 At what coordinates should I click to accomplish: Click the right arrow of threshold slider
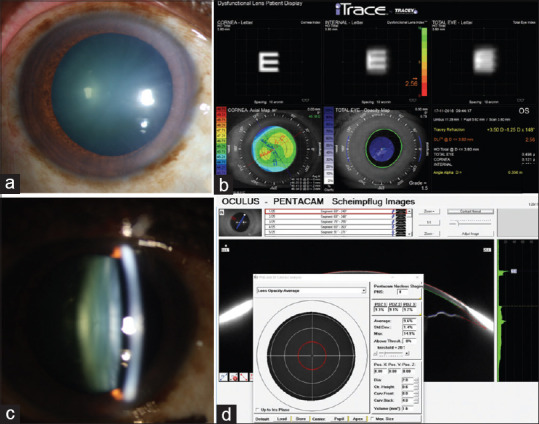point(407,354)
